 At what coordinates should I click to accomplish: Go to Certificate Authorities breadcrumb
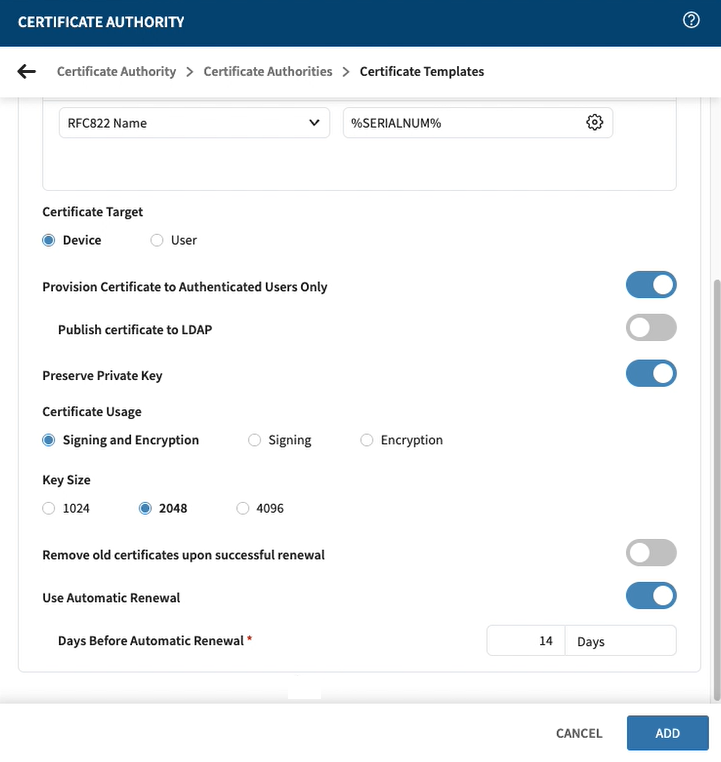268,71
